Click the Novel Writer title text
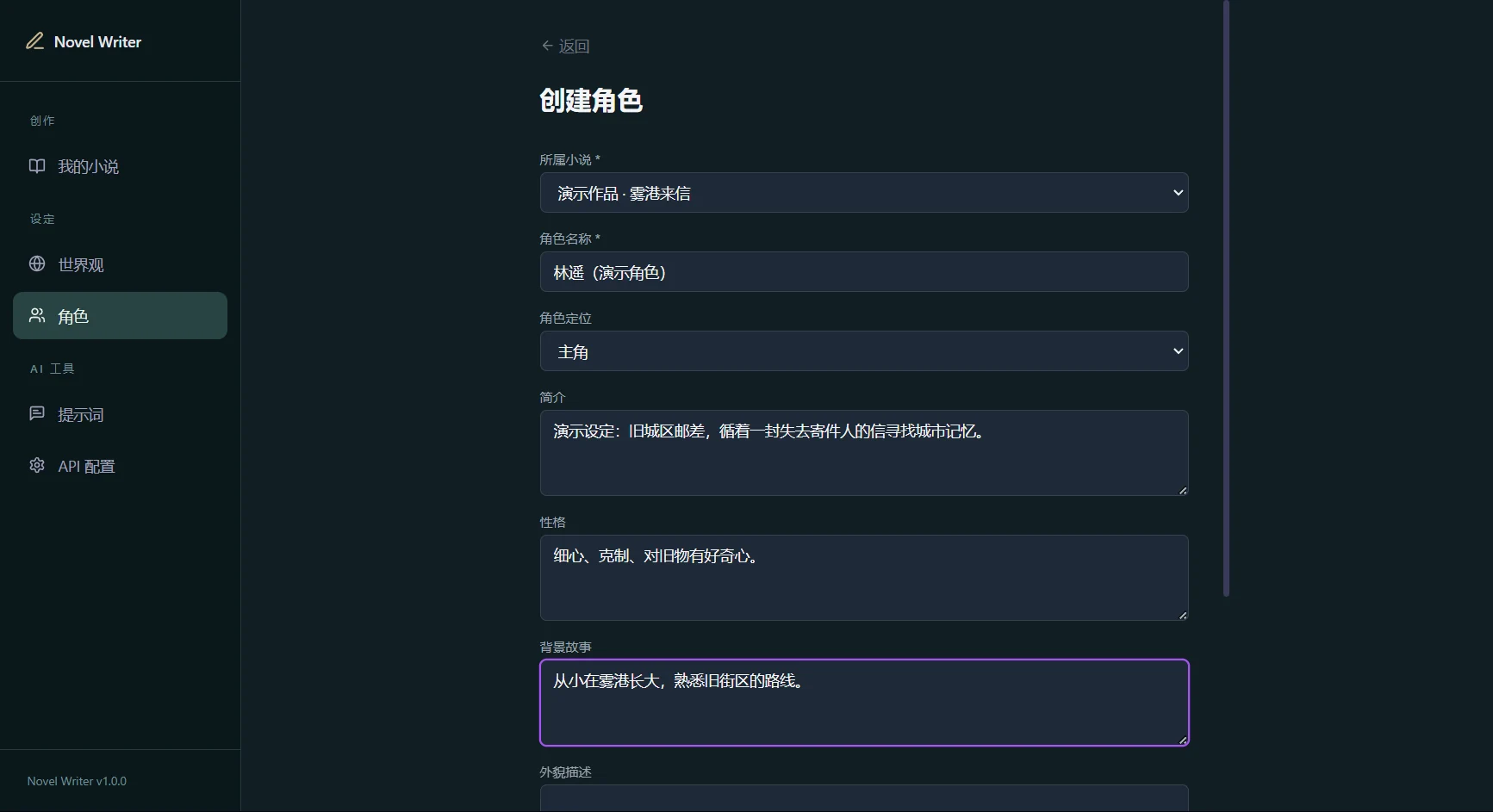Screen dimensions: 1493x812 pos(97,41)
